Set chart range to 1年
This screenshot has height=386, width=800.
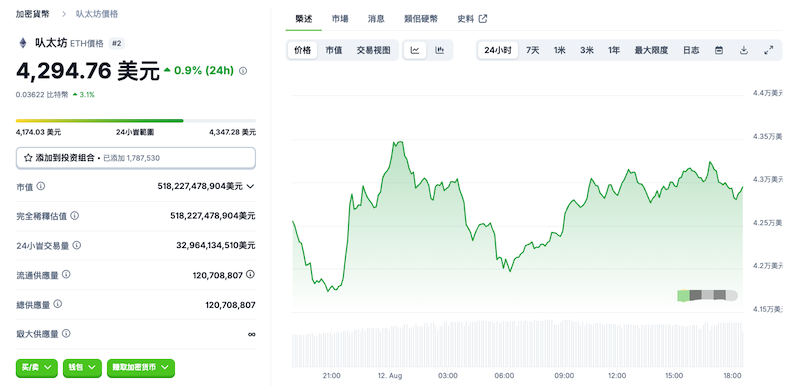click(x=614, y=50)
